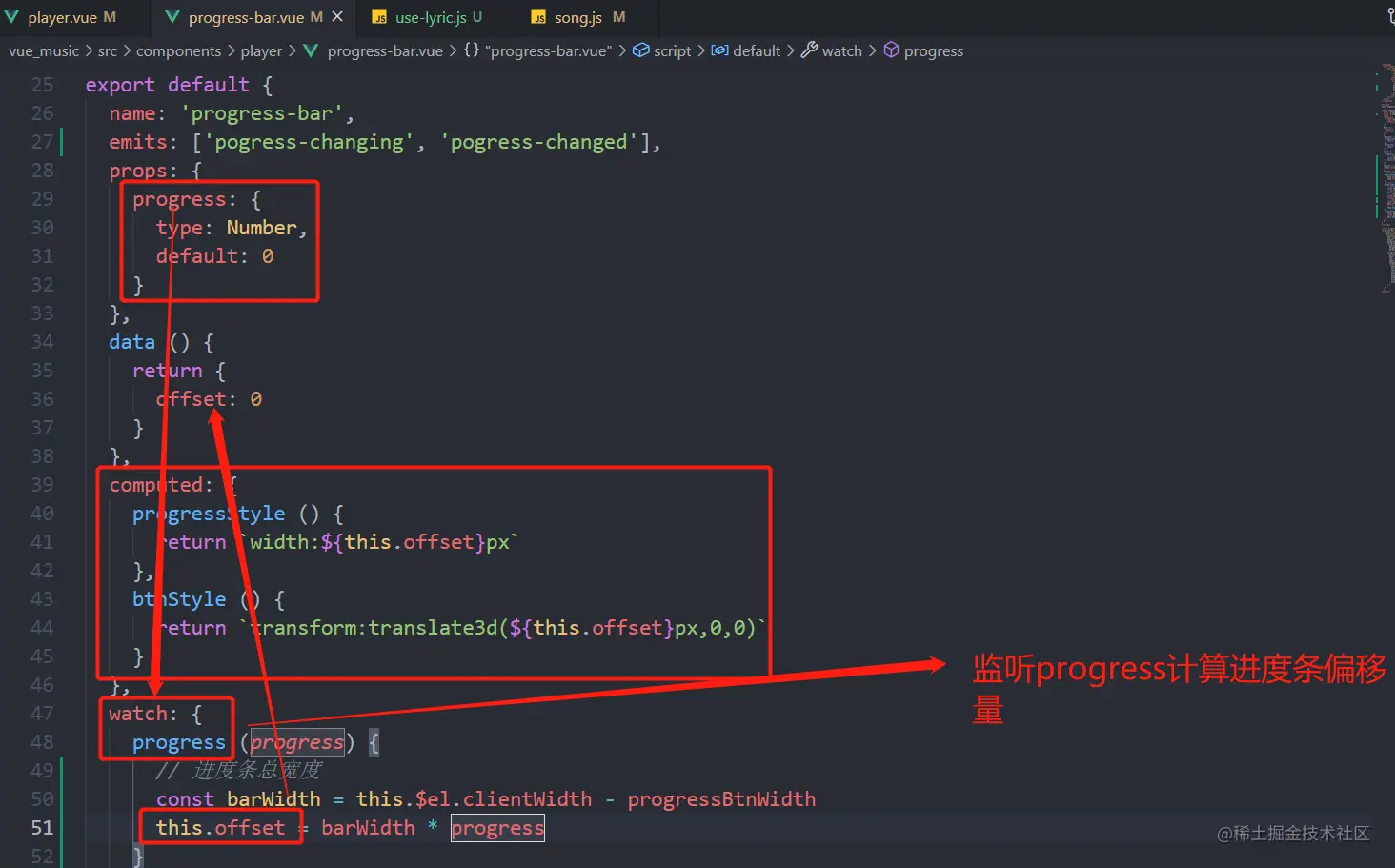Click line number 25 in gutter

point(42,84)
